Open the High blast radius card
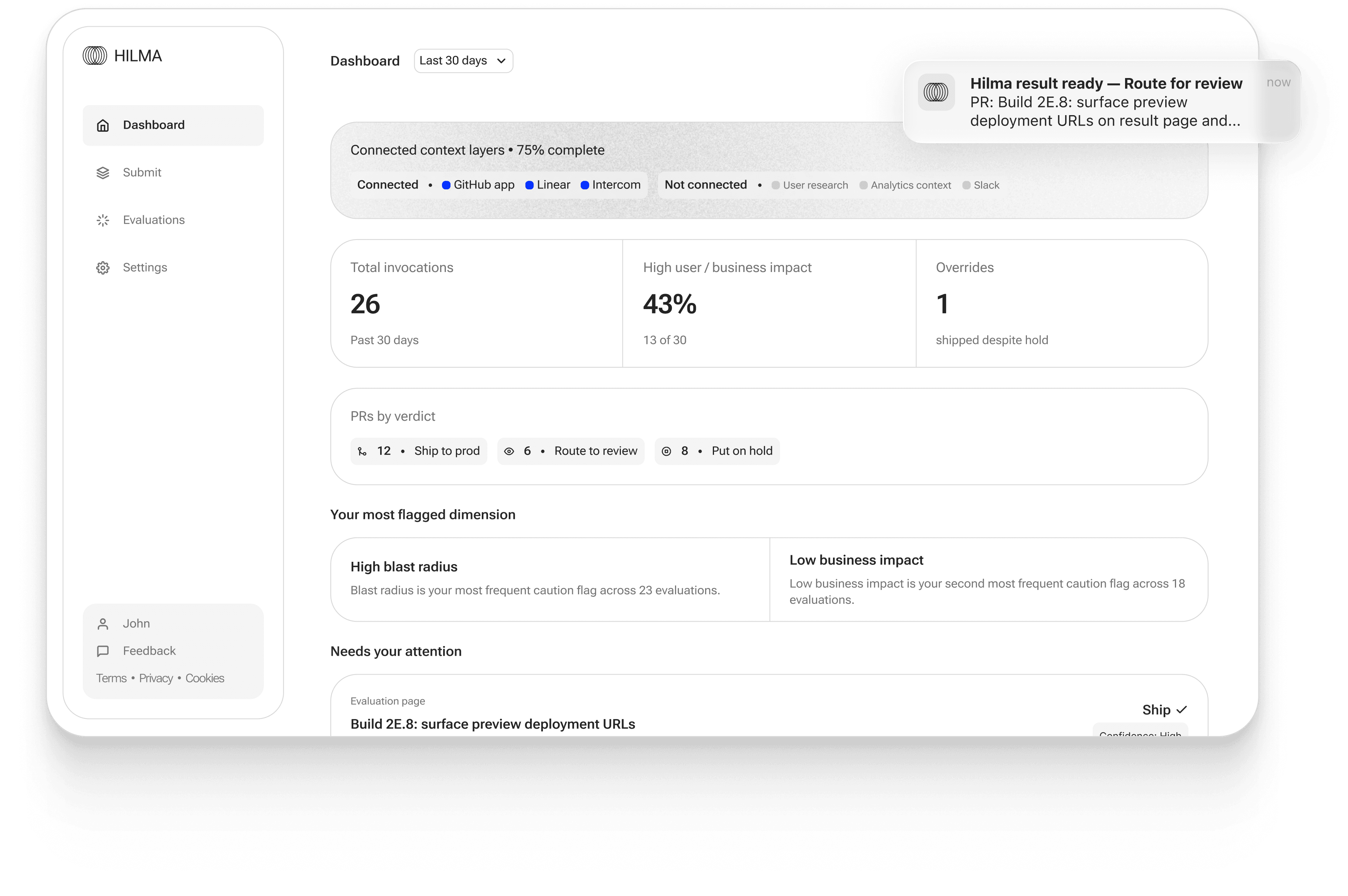Viewport: 1348px width, 896px height. (550, 579)
